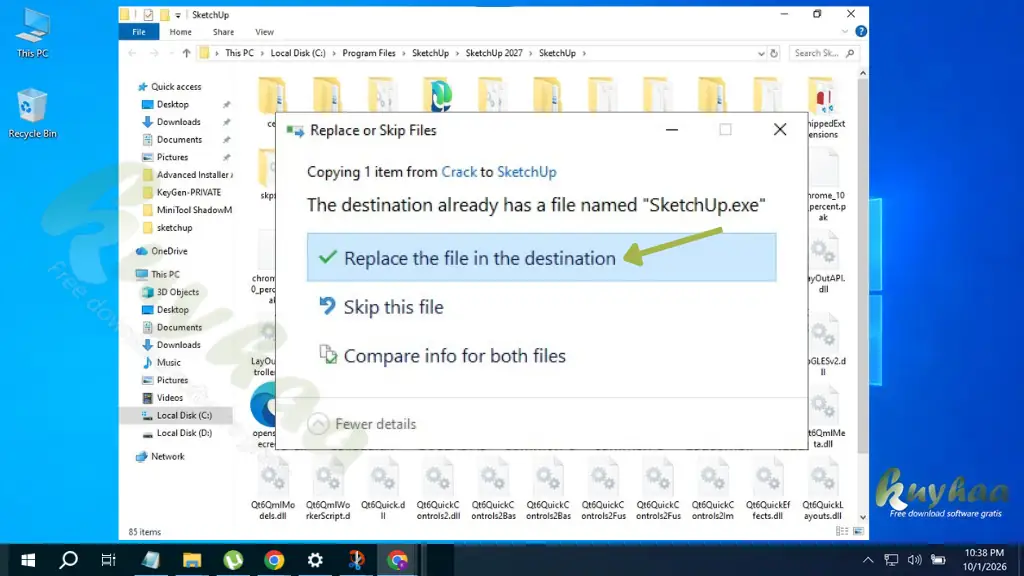Open uTorrent from taskbar
Screen dimensions: 1024x576
click(x=233, y=560)
